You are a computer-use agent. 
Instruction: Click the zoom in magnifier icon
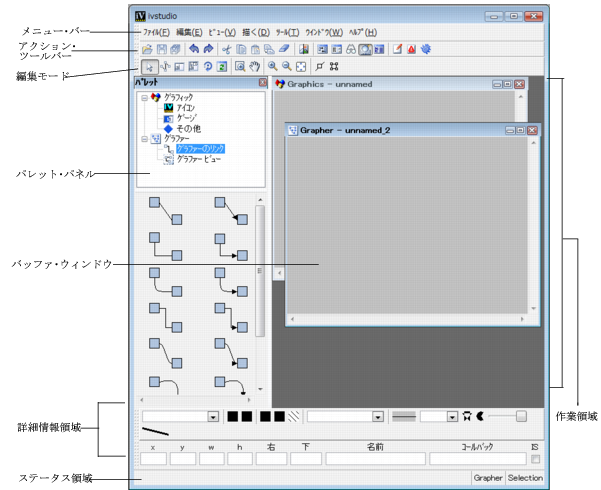pos(273,67)
